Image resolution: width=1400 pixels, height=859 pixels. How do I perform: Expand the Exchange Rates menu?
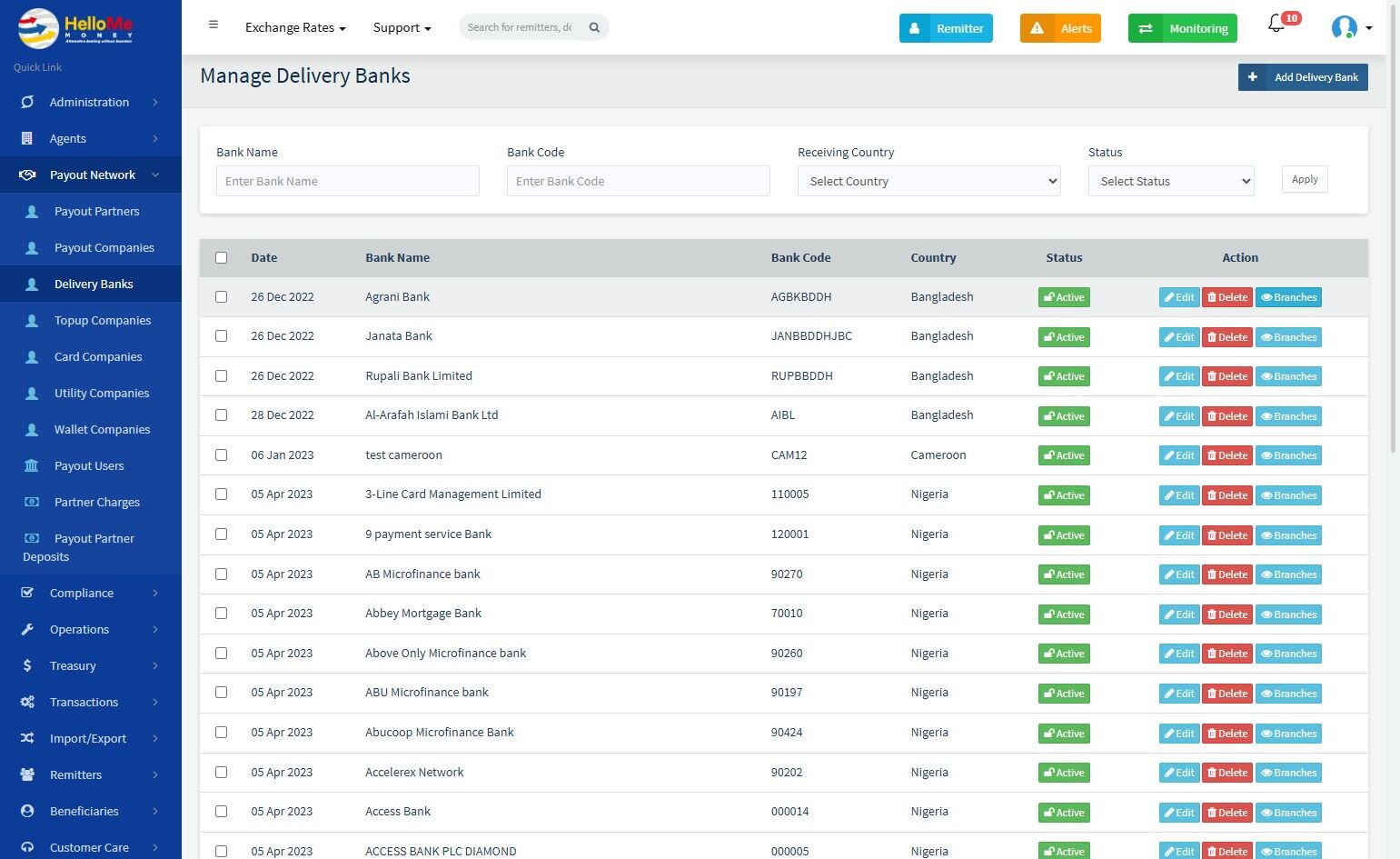click(295, 27)
